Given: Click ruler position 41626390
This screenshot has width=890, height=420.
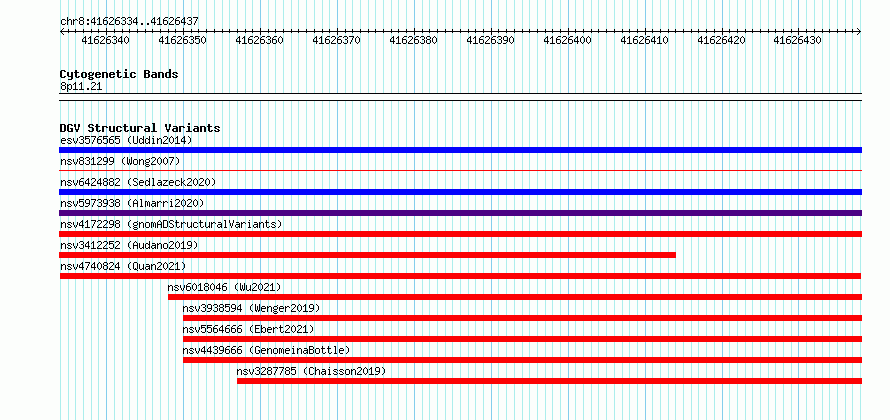Looking at the screenshot, I should [490, 40].
